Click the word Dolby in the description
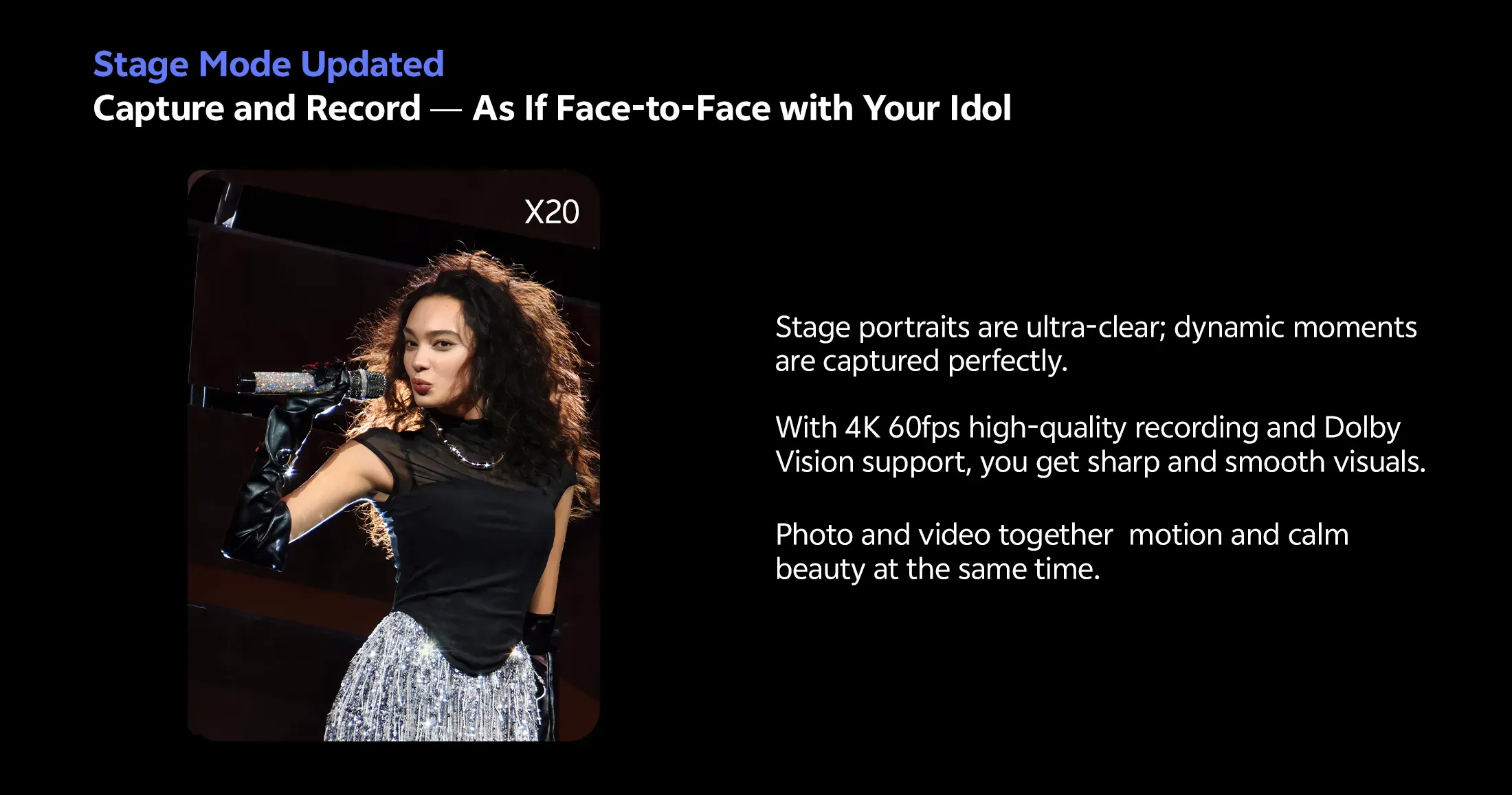Image resolution: width=1512 pixels, height=795 pixels. coord(1361,427)
